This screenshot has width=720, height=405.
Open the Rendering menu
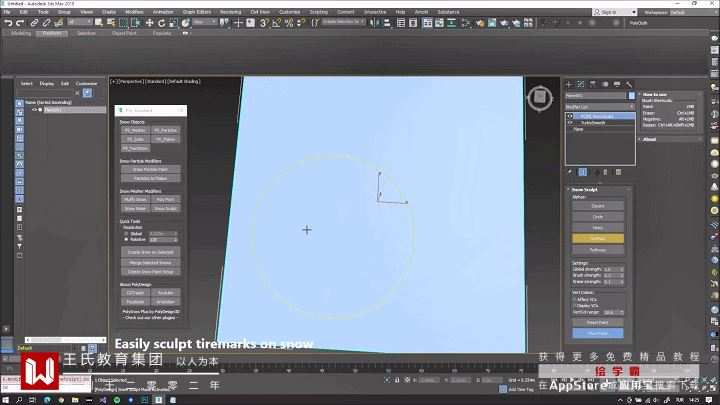tap(231, 12)
